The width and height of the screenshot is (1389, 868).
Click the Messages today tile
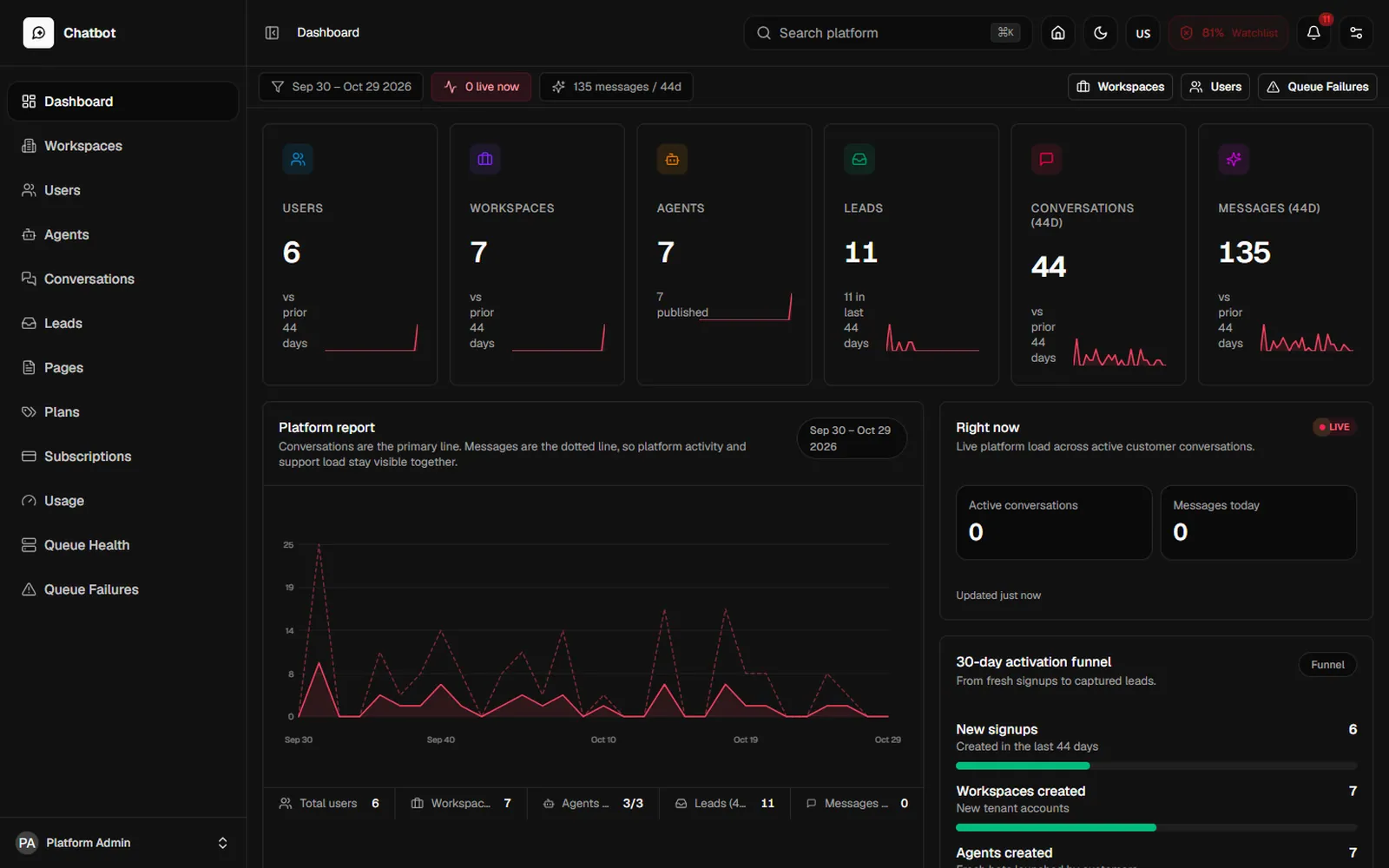click(1258, 523)
